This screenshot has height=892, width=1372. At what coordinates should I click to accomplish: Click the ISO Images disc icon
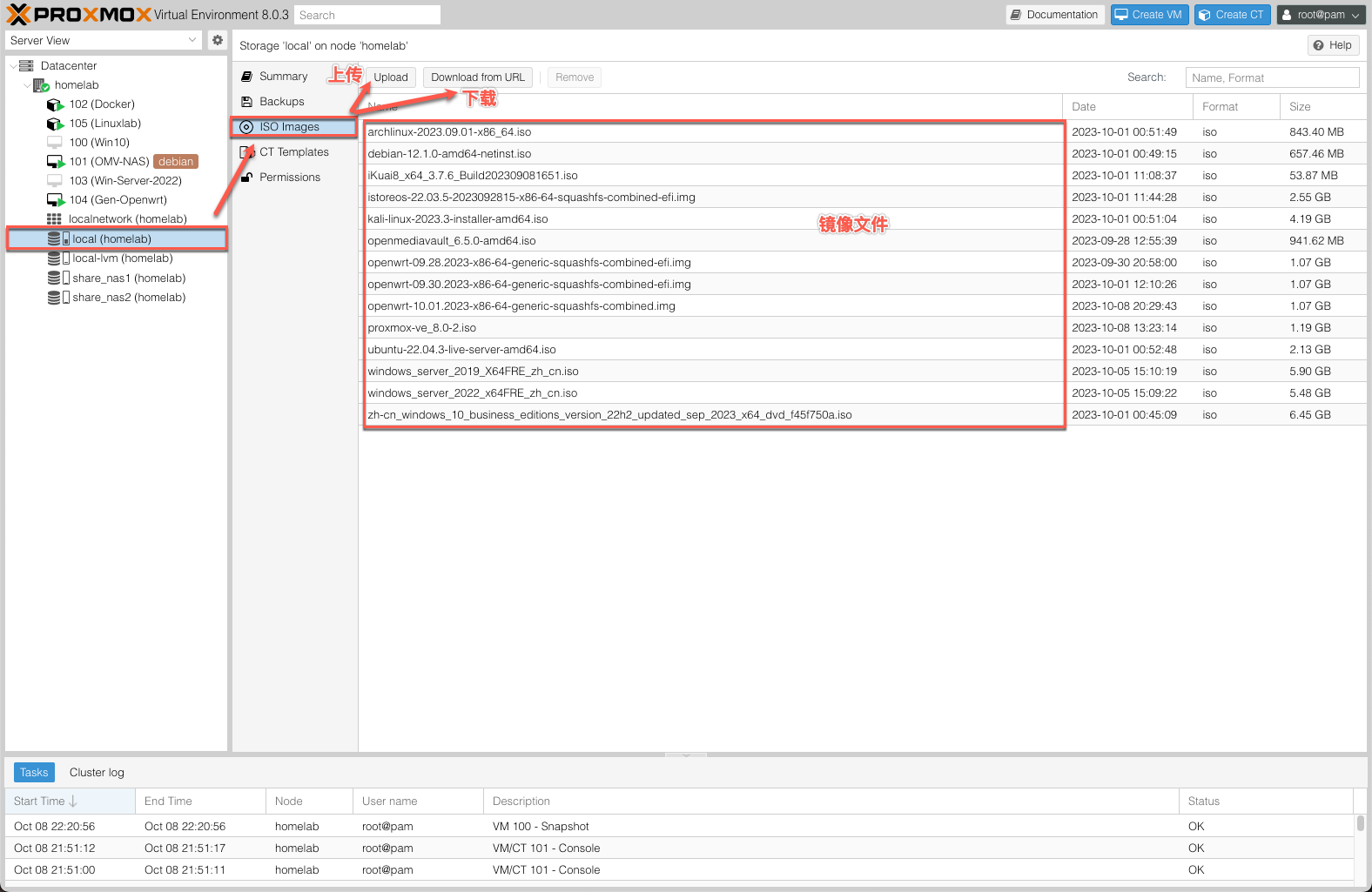pyautogui.click(x=246, y=127)
